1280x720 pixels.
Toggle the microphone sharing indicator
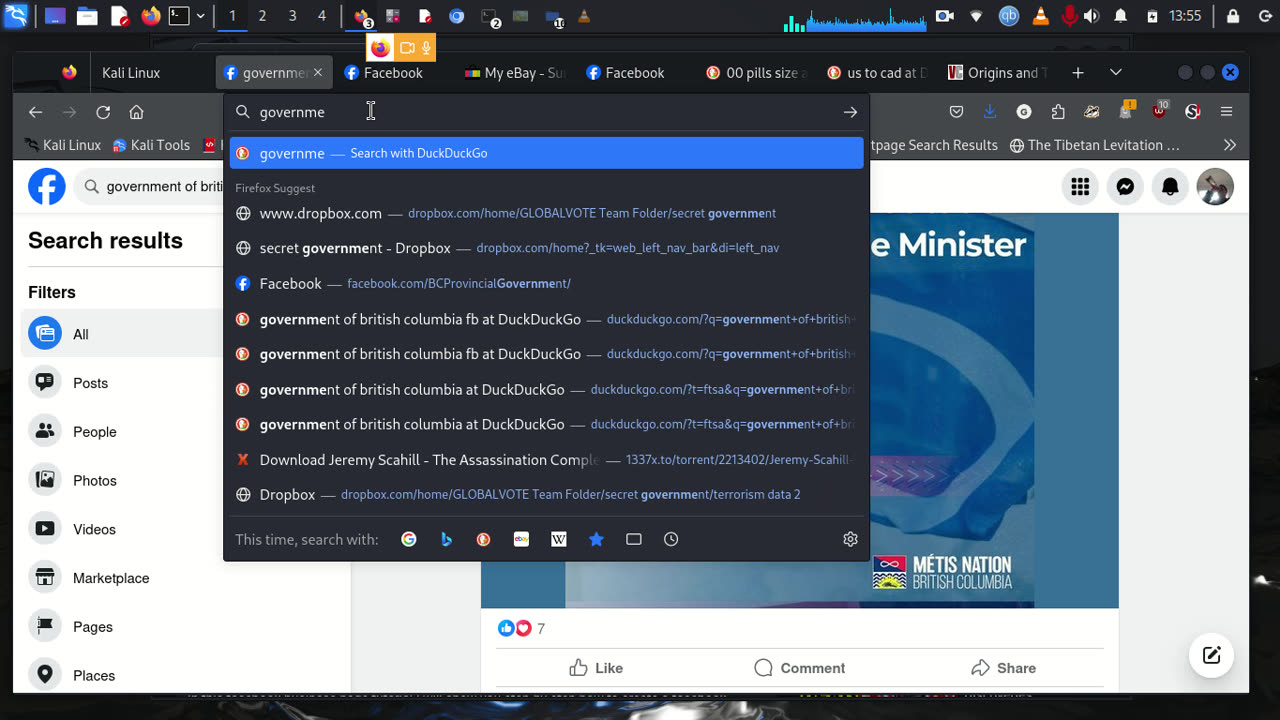coord(426,48)
